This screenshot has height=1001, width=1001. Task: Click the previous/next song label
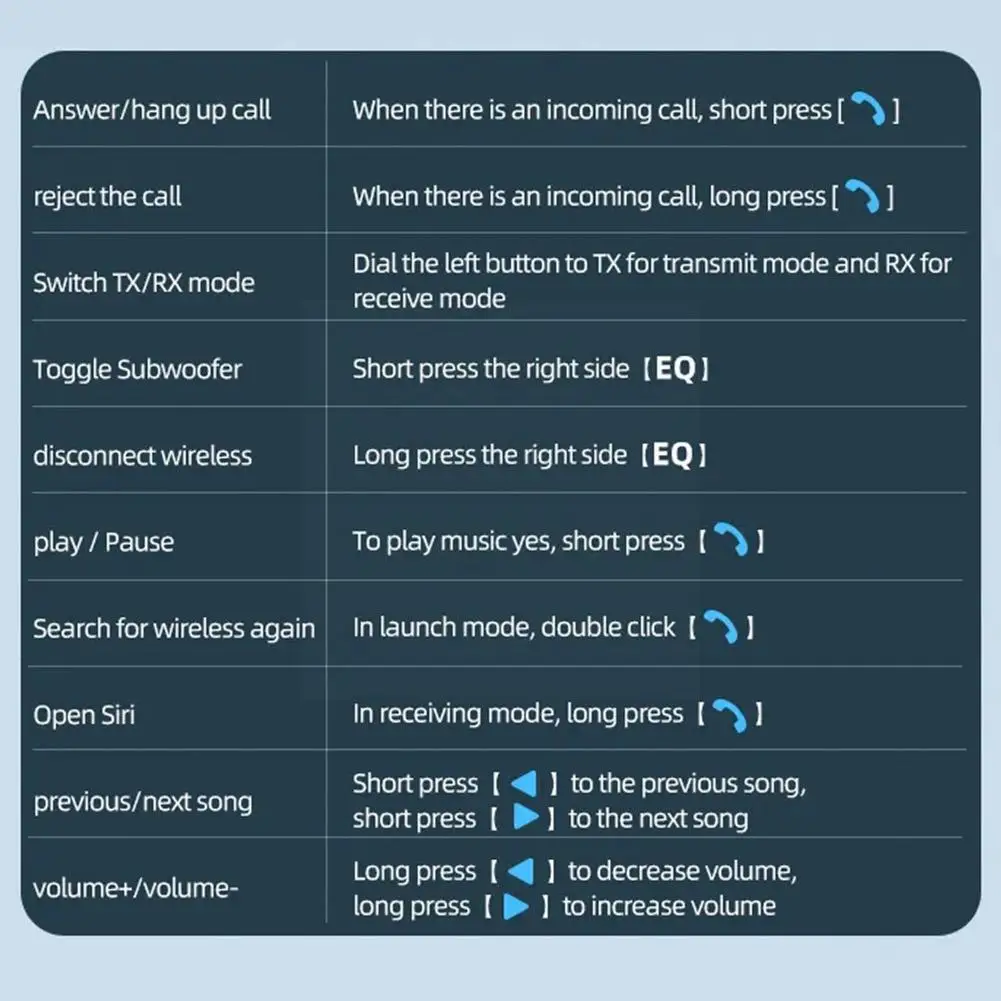tap(142, 801)
